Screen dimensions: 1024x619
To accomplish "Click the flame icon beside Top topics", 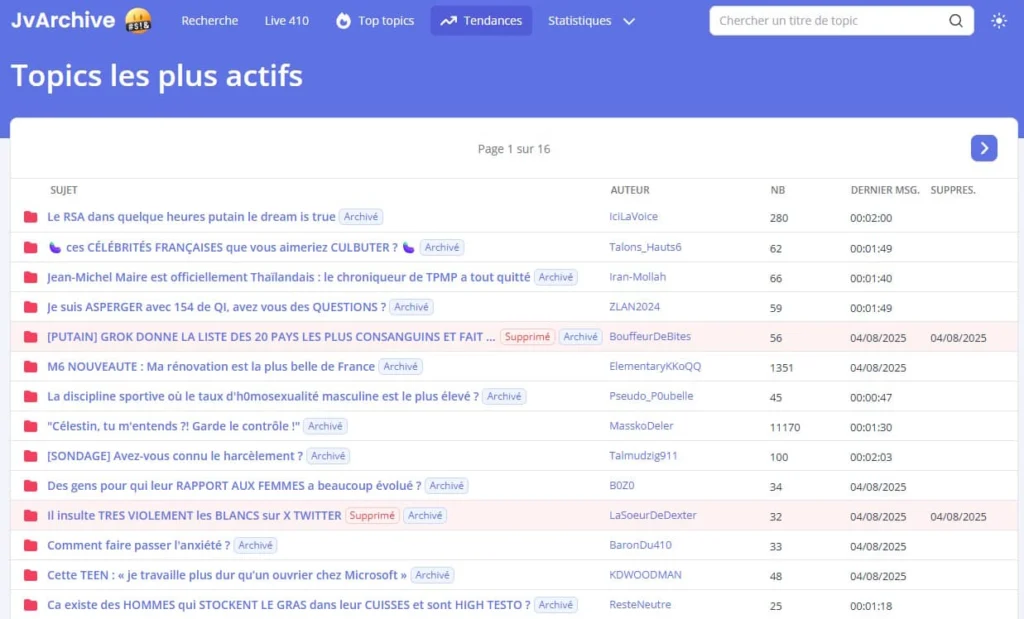I will click(344, 21).
